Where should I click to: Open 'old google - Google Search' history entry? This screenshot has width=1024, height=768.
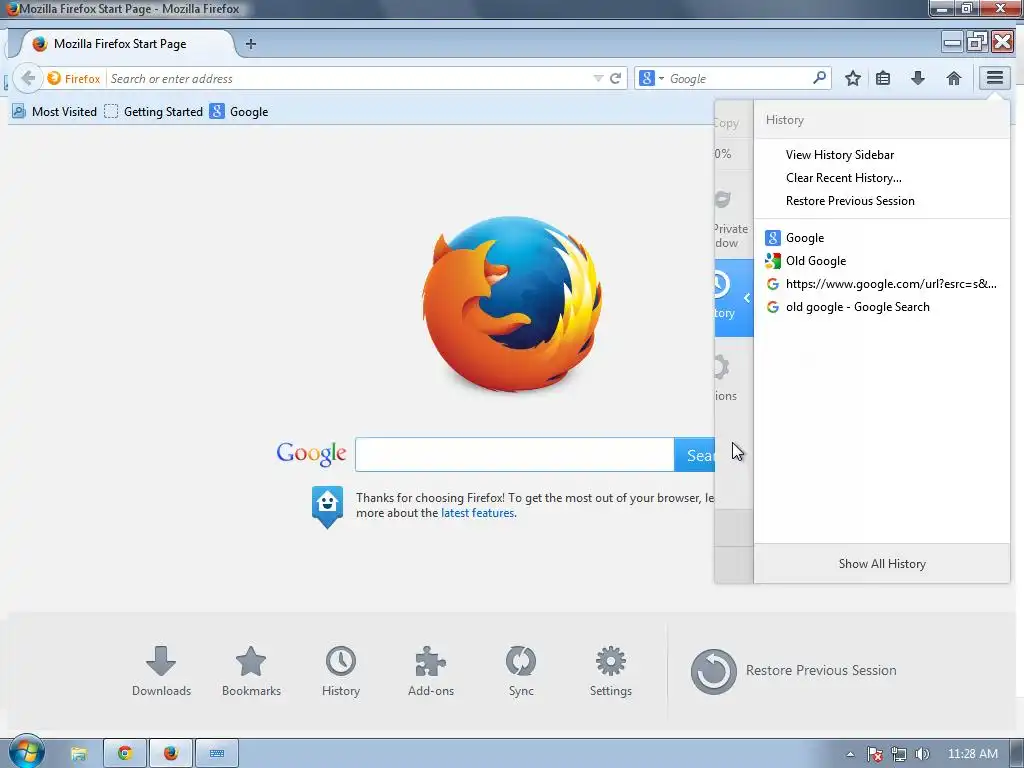882,306
